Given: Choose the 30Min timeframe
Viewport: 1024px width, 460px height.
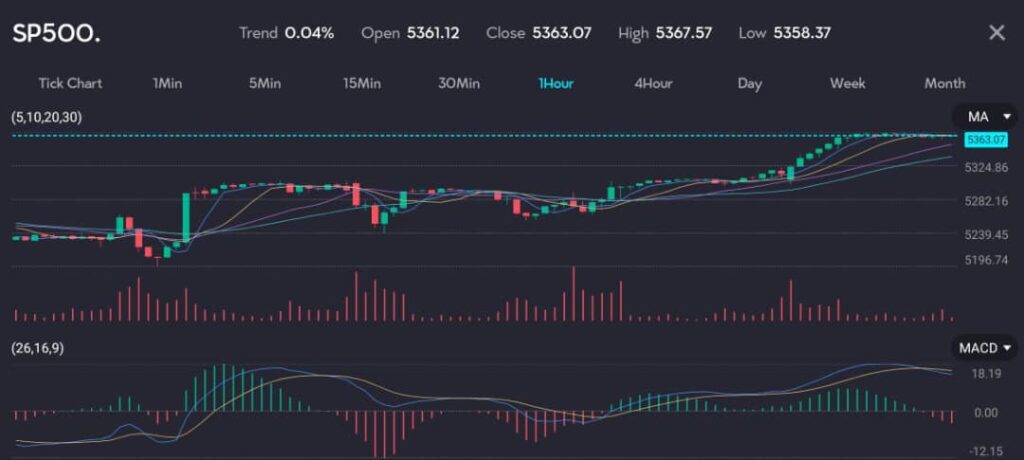Looking at the screenshot, I should [x=459, y=83].
